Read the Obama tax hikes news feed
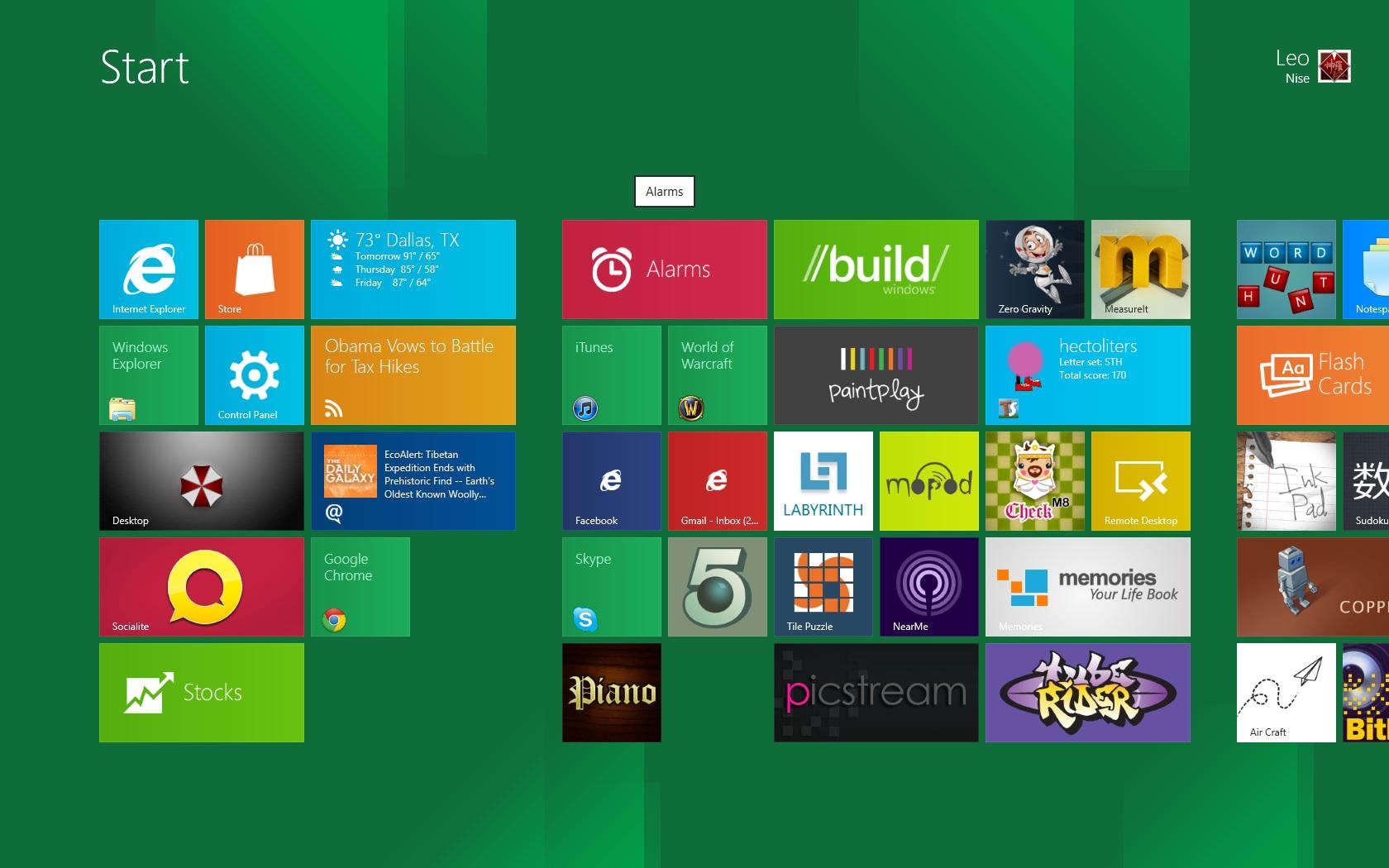The image size is (1389, 868). tap(413, 375)
